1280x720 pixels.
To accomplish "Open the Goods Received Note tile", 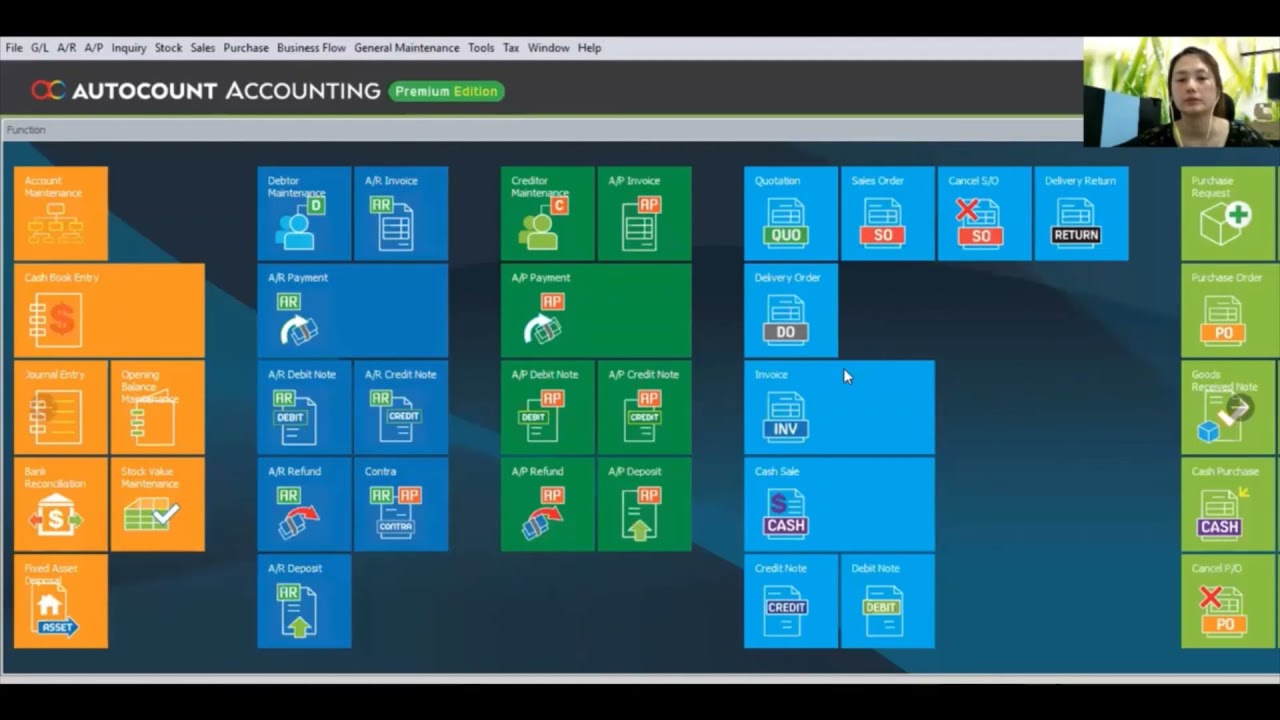I will [x=1228, y=407].
